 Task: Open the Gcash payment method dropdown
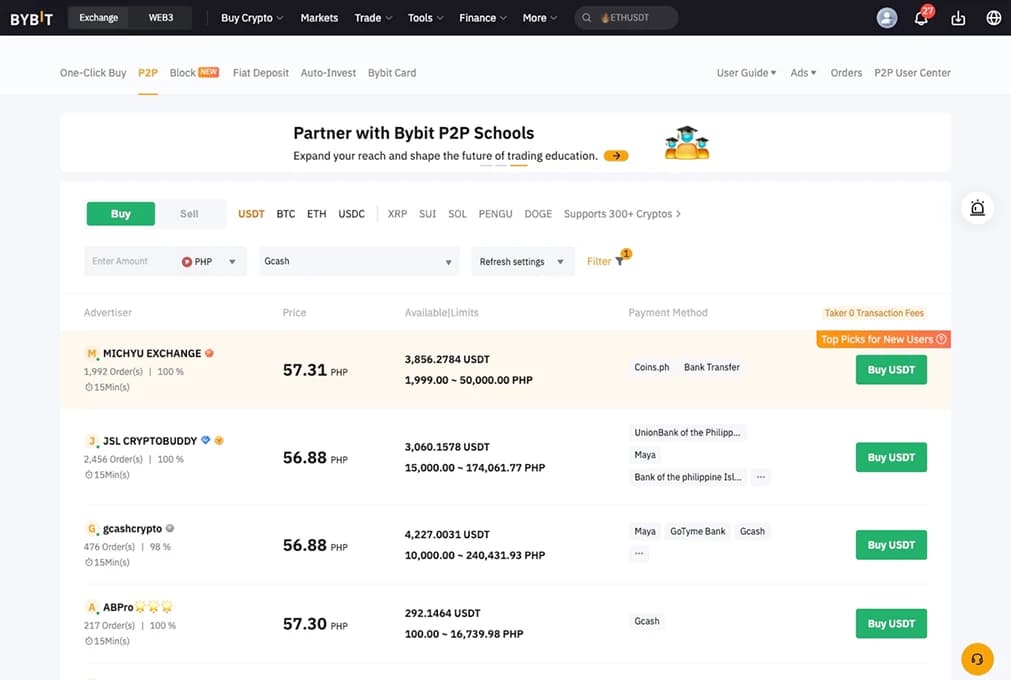pyautogui.click(x=358, y=262)
